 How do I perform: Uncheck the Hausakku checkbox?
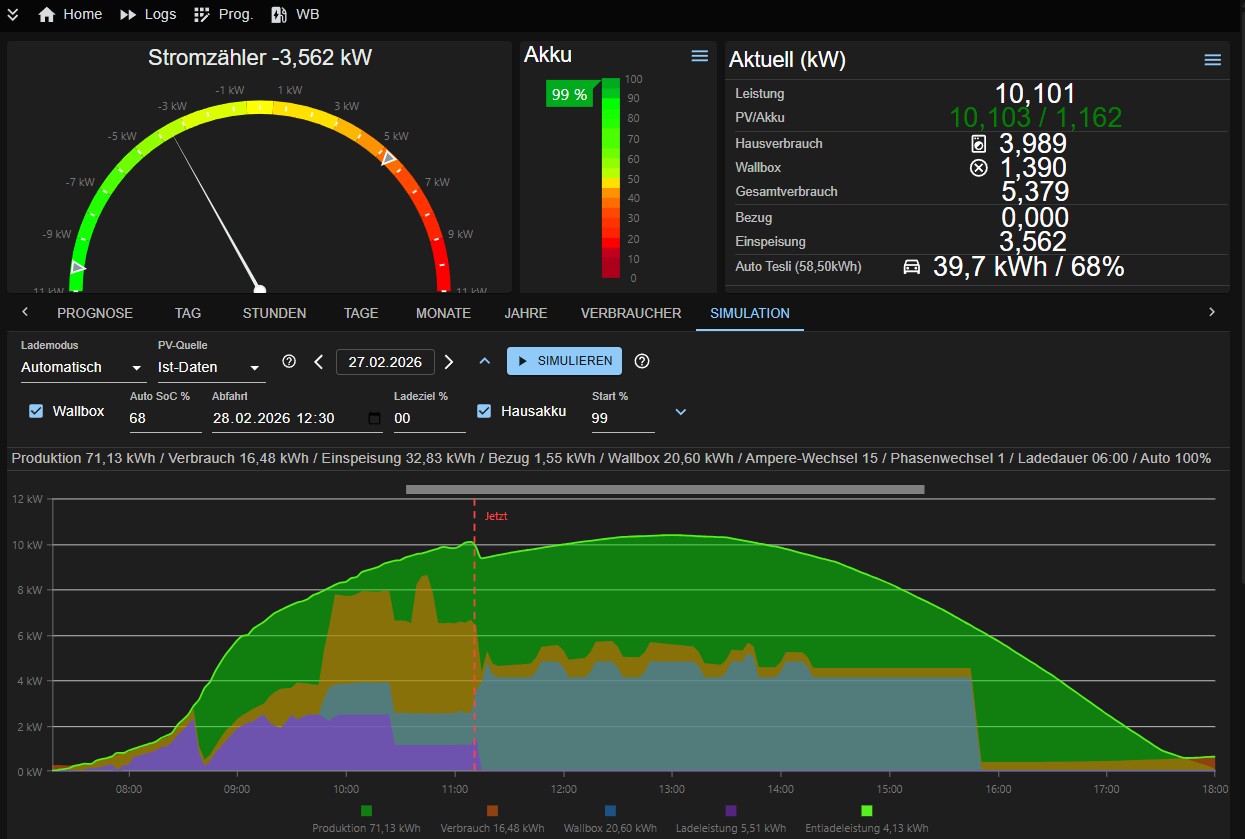click(484, 411)
